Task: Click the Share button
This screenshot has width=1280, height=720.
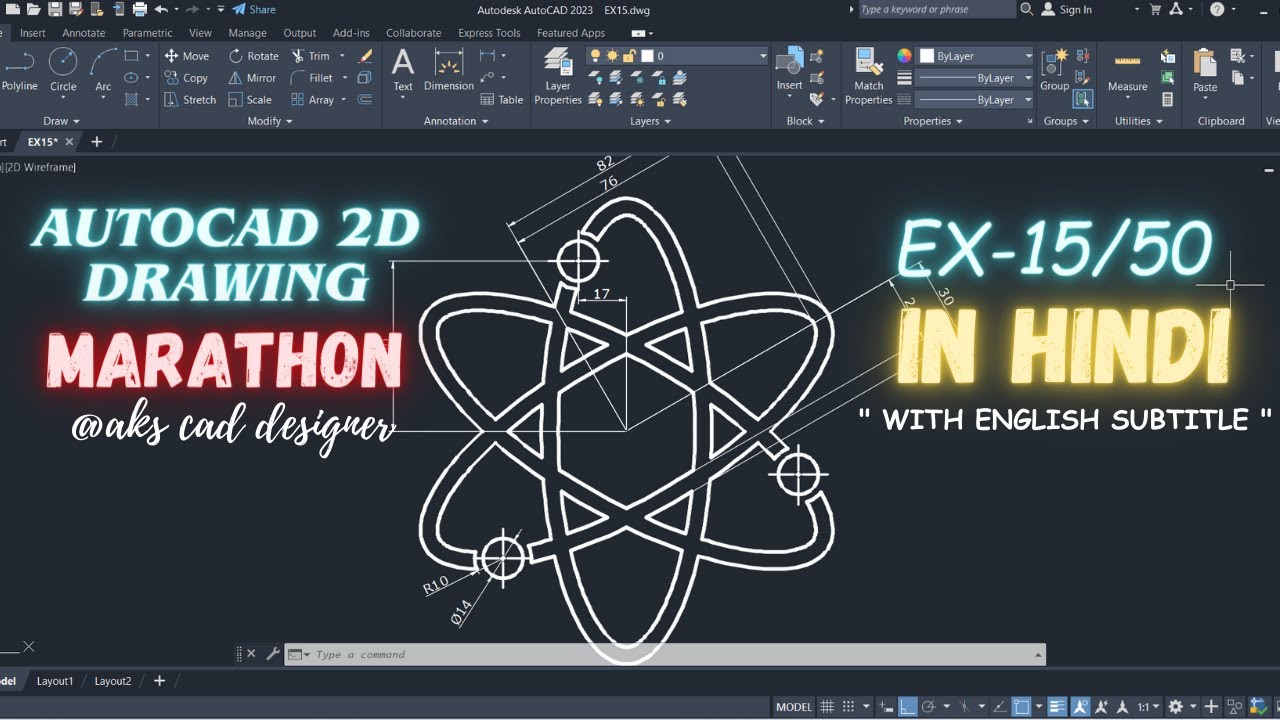Action: pyautogui.click(x=254, y=9)
